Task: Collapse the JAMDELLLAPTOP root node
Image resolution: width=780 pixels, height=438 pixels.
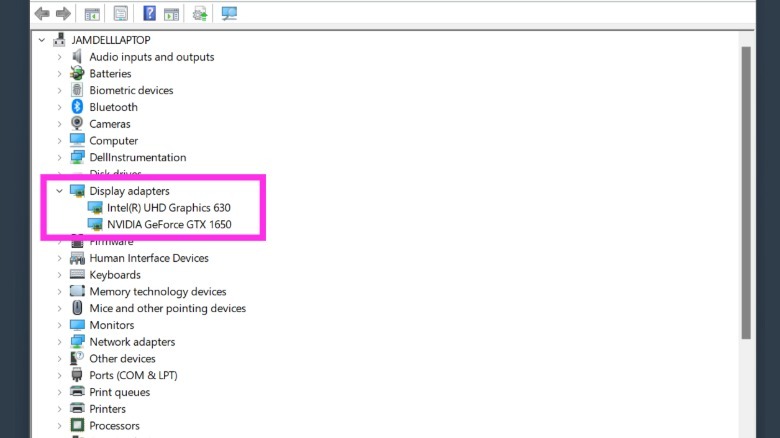Action: (42, 40)
